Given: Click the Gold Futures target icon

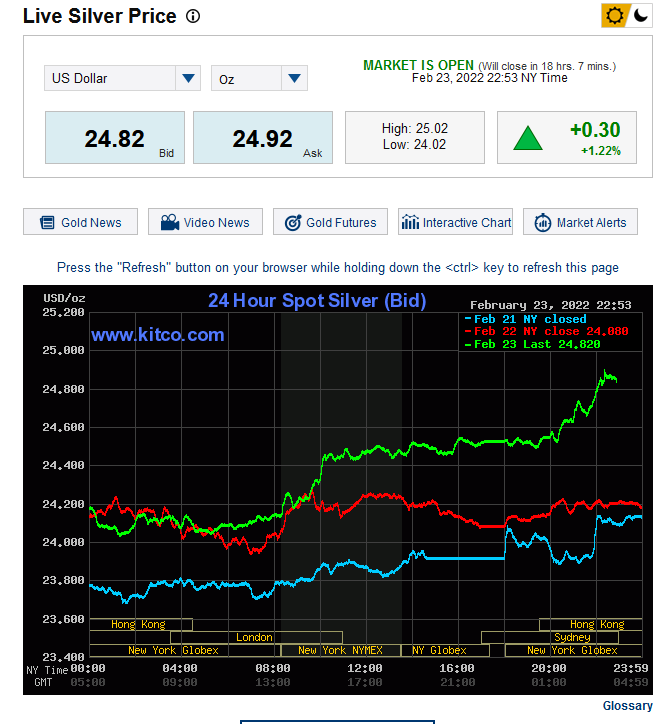Looking at the screenshot, I should pos(293,223).
